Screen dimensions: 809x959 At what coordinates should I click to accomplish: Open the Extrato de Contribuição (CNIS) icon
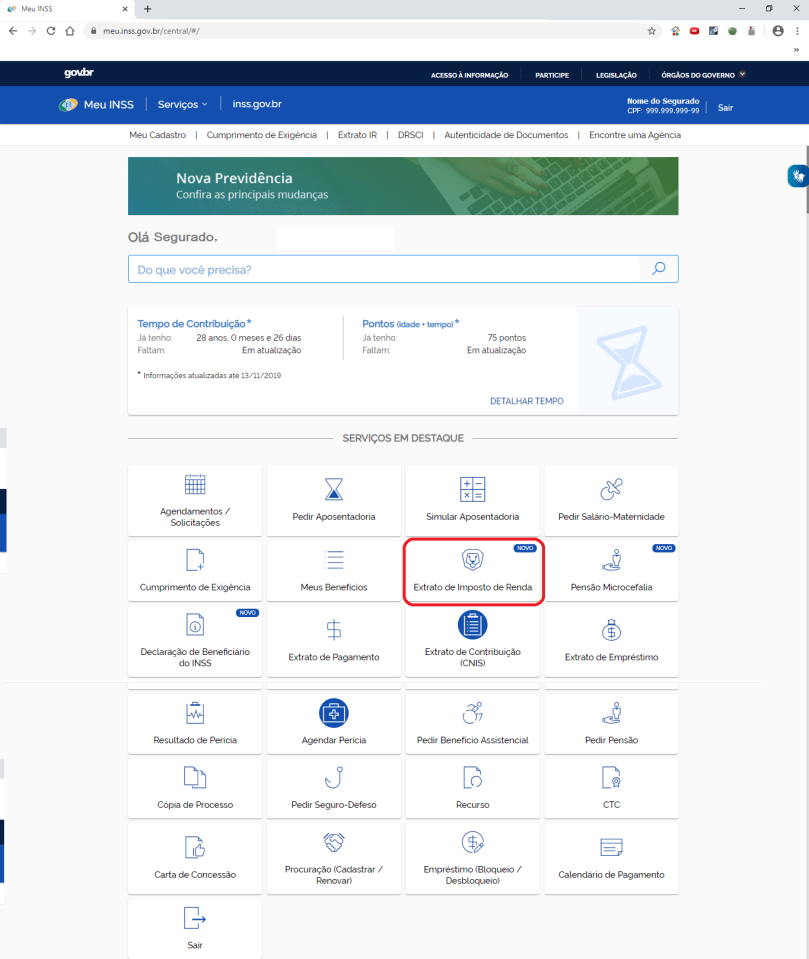pos(472,625)
